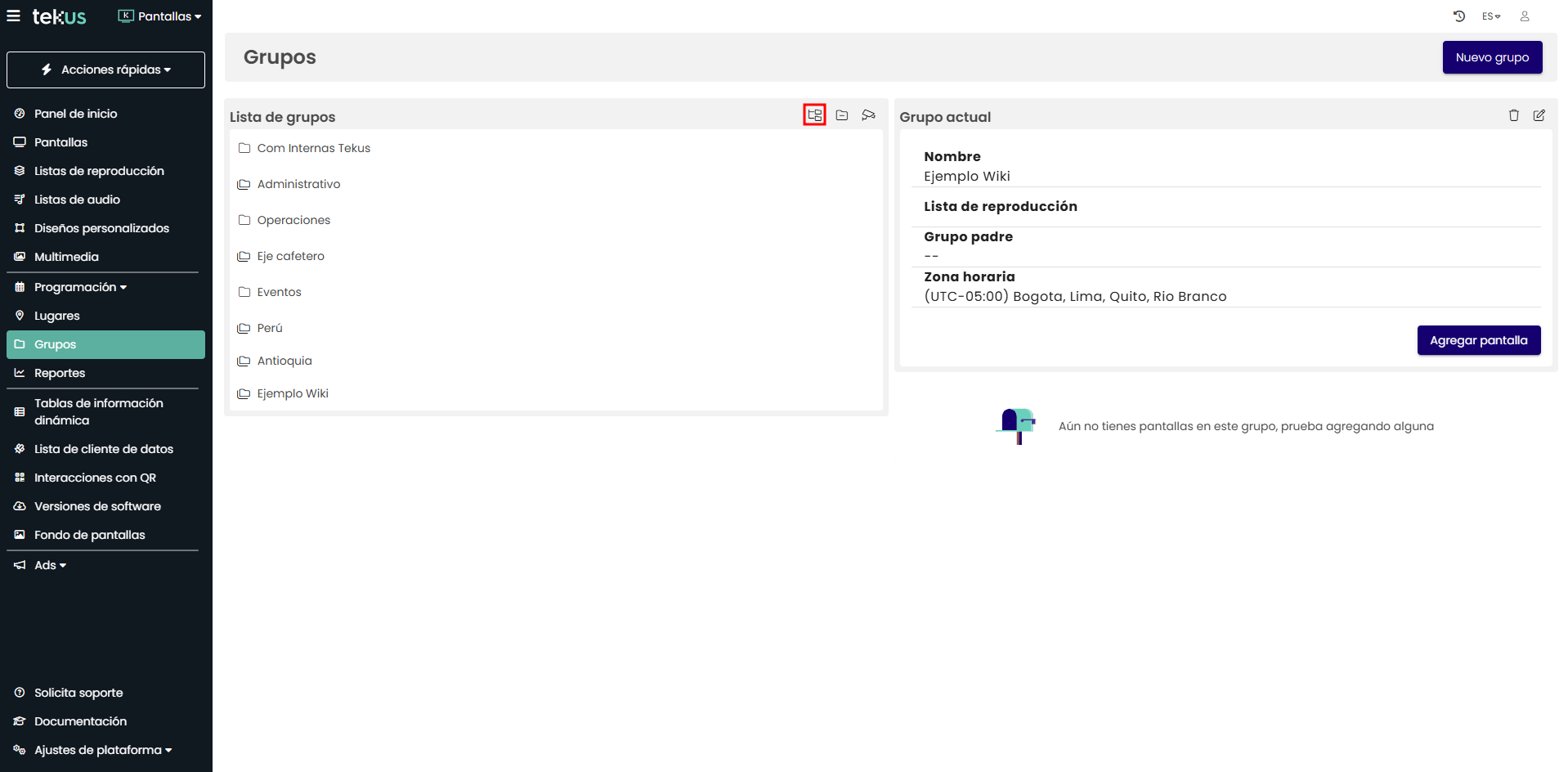This screenshot has height=772, width=1568.
Task: Click the camera icon in Lista de grupos
Action: 868,115
